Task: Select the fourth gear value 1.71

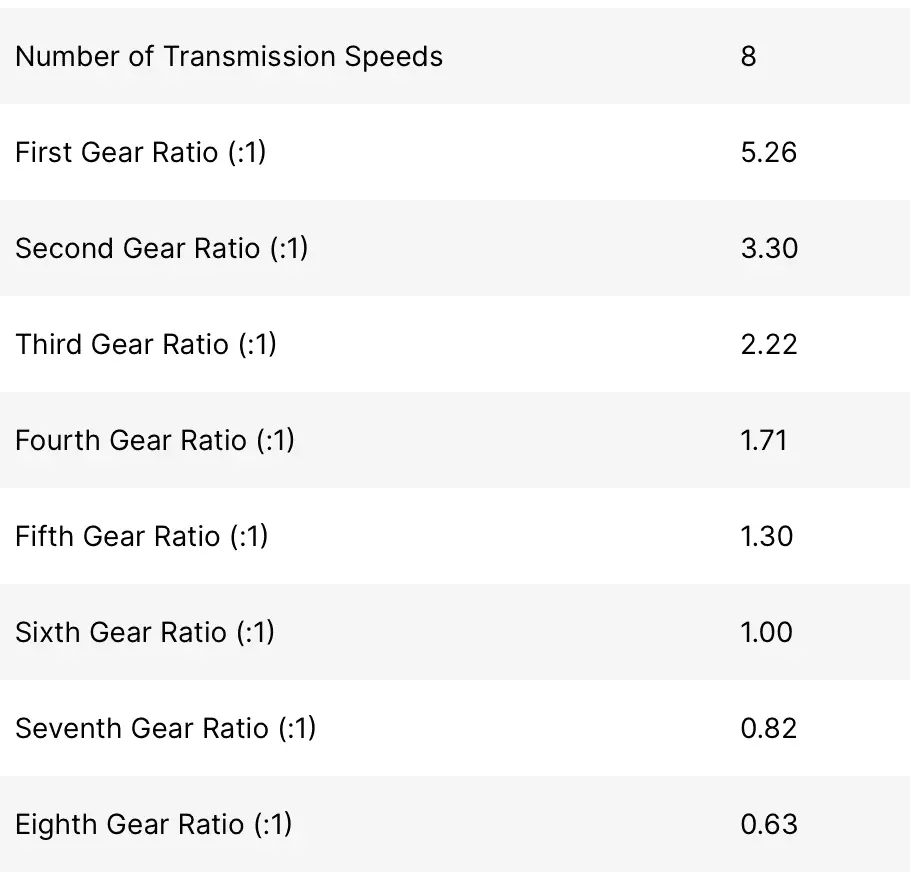Action: [x=764, y=440]
